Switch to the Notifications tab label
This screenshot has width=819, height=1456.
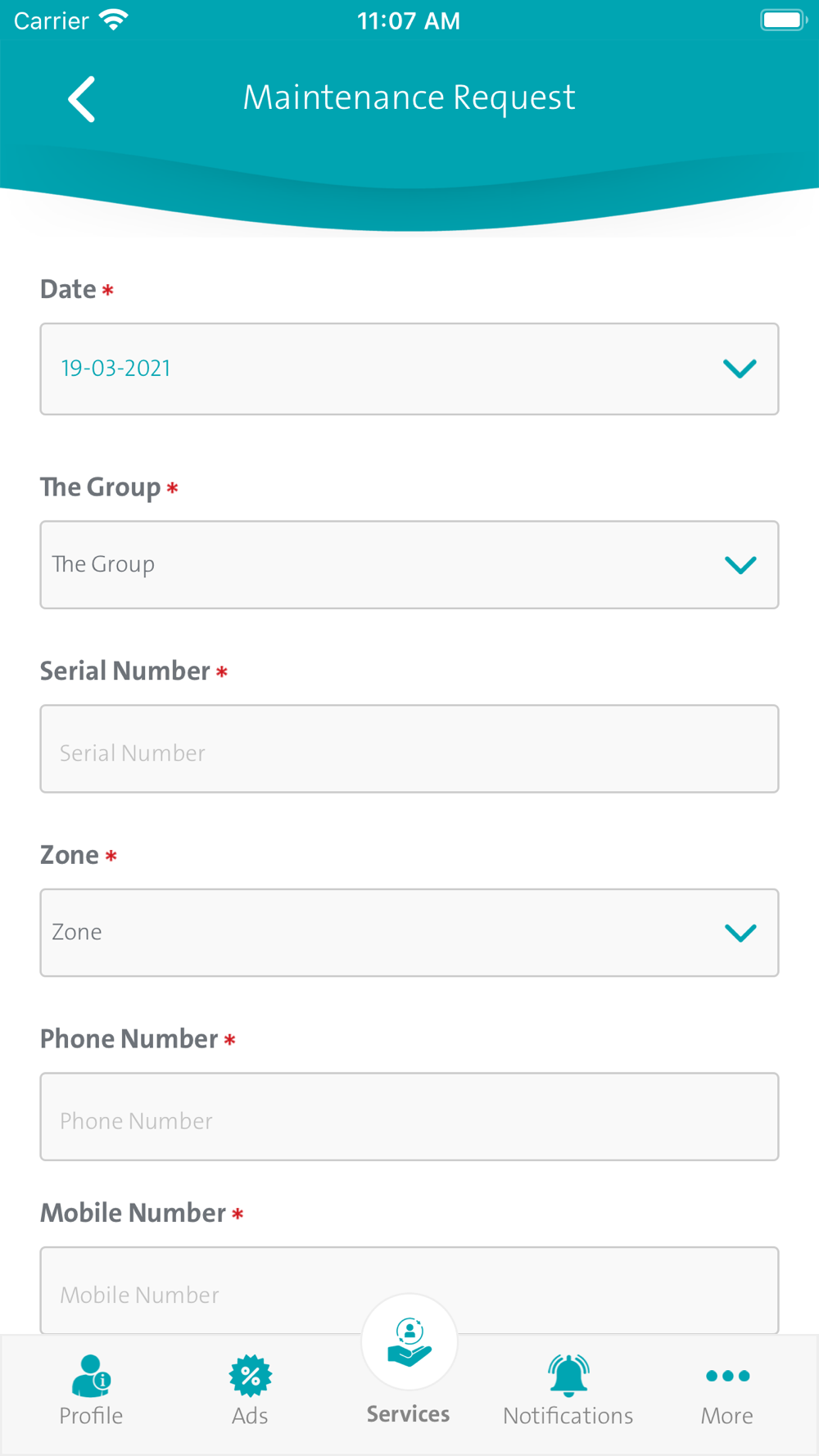click(568, 1416)
